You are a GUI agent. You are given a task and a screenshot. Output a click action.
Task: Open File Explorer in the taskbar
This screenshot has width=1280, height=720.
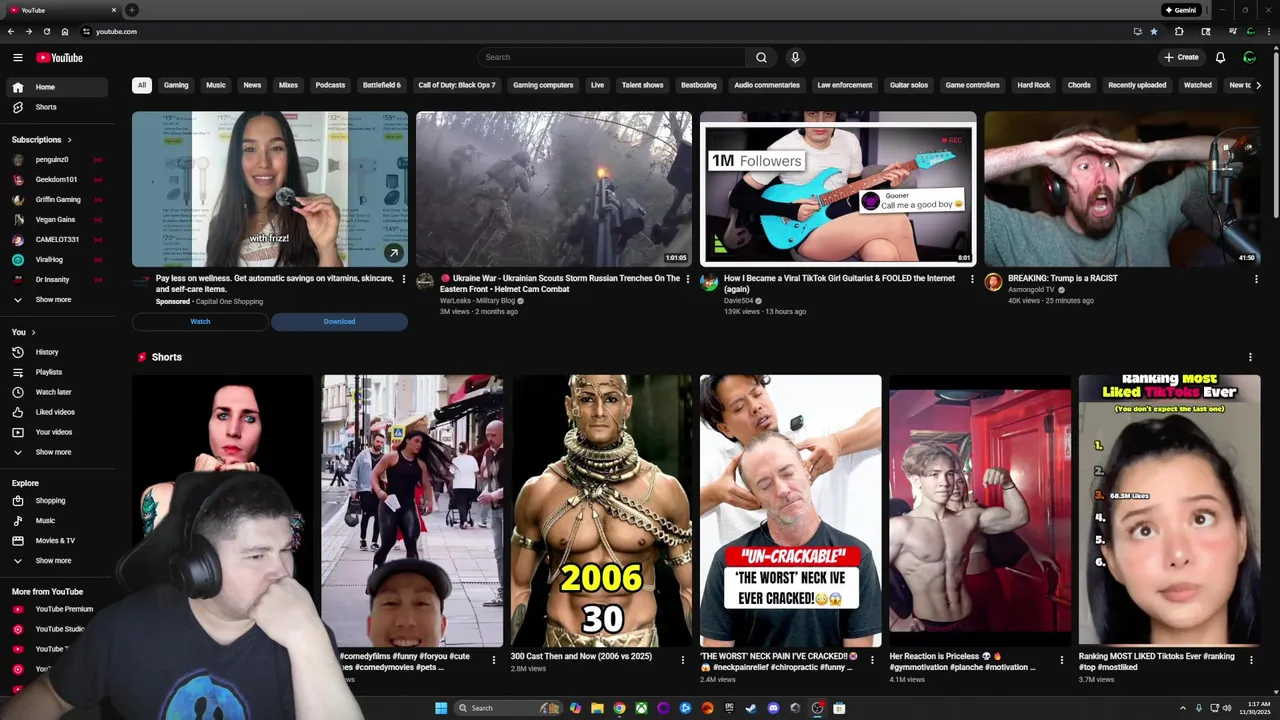click(597, 708)
